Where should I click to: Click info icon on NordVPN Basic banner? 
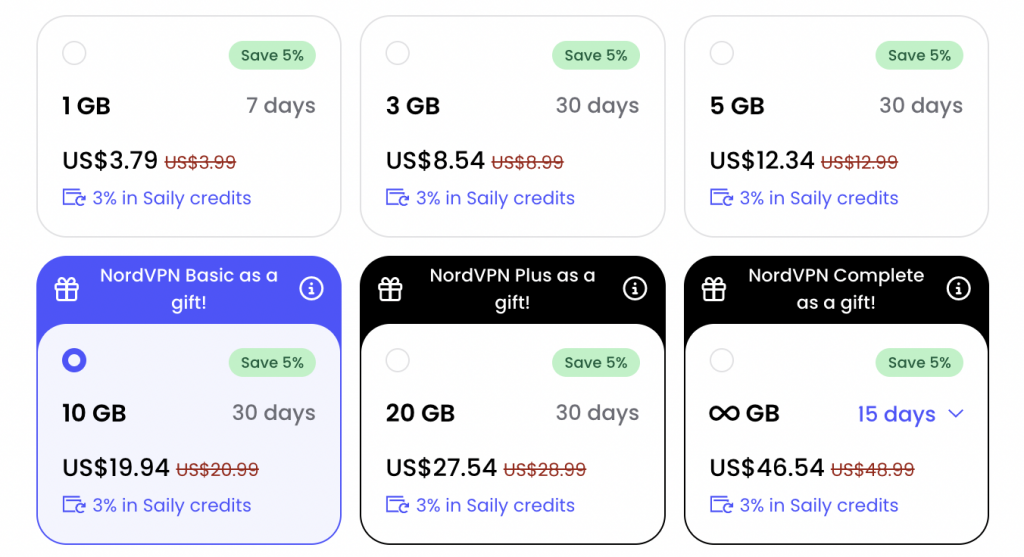(311, 288)
